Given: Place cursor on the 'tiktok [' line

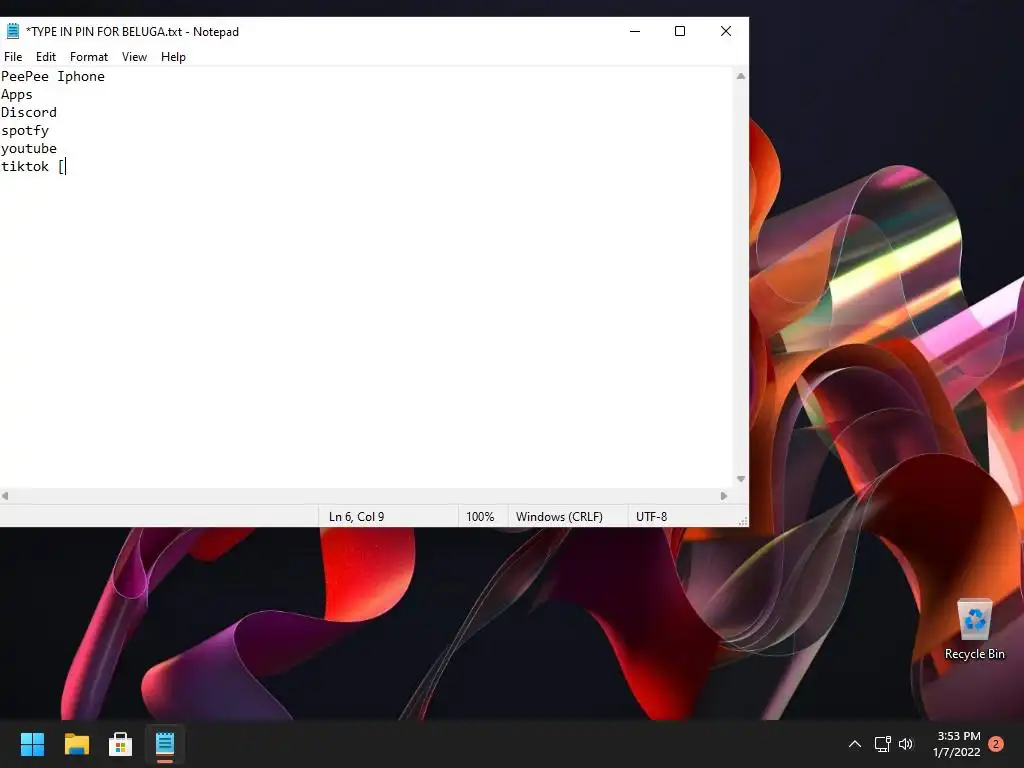Looking at the screenshot, I should (33, 167).
